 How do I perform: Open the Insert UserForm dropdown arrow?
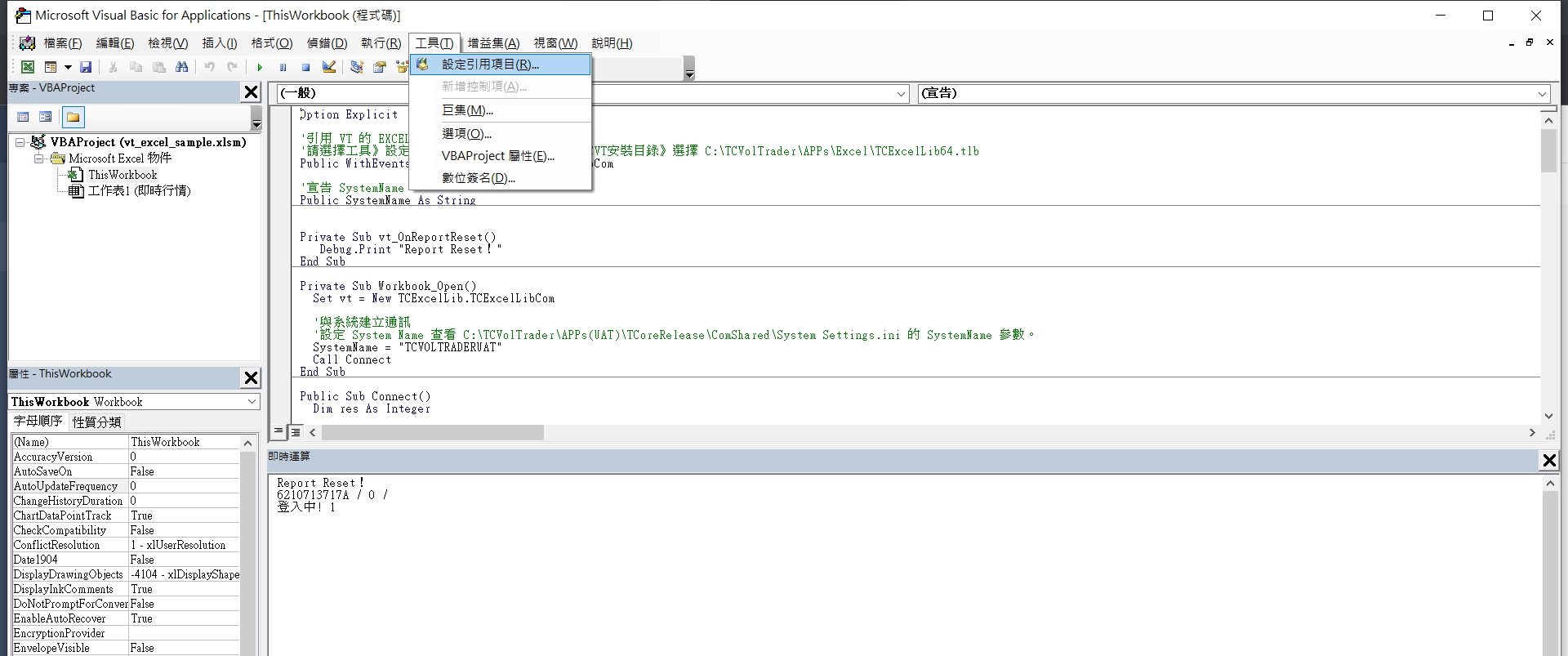(x=68, y=67)
